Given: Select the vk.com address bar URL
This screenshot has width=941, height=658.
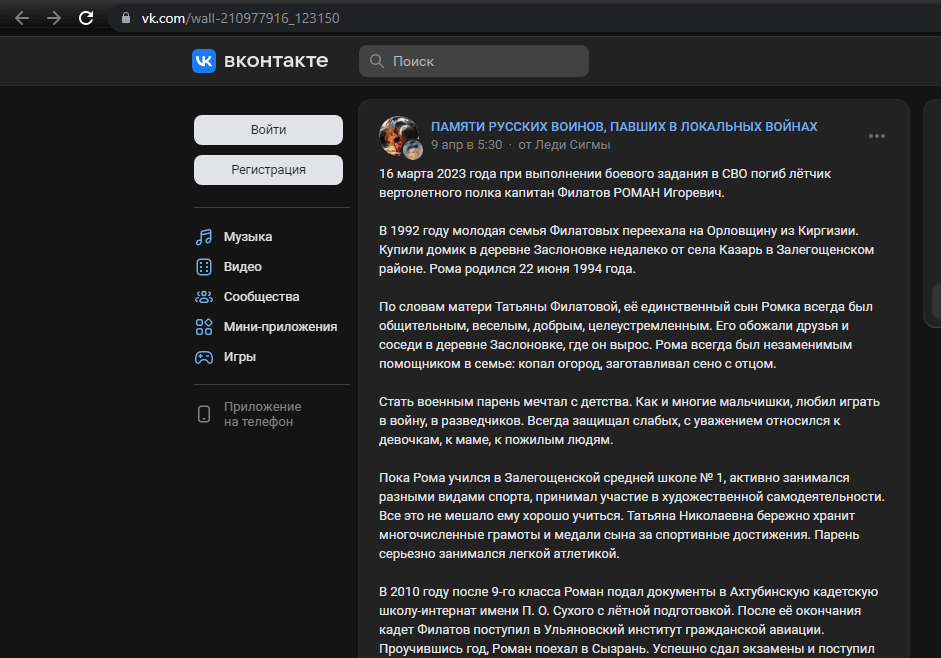Looking at the screenshot, I should (x=240, y=19).
